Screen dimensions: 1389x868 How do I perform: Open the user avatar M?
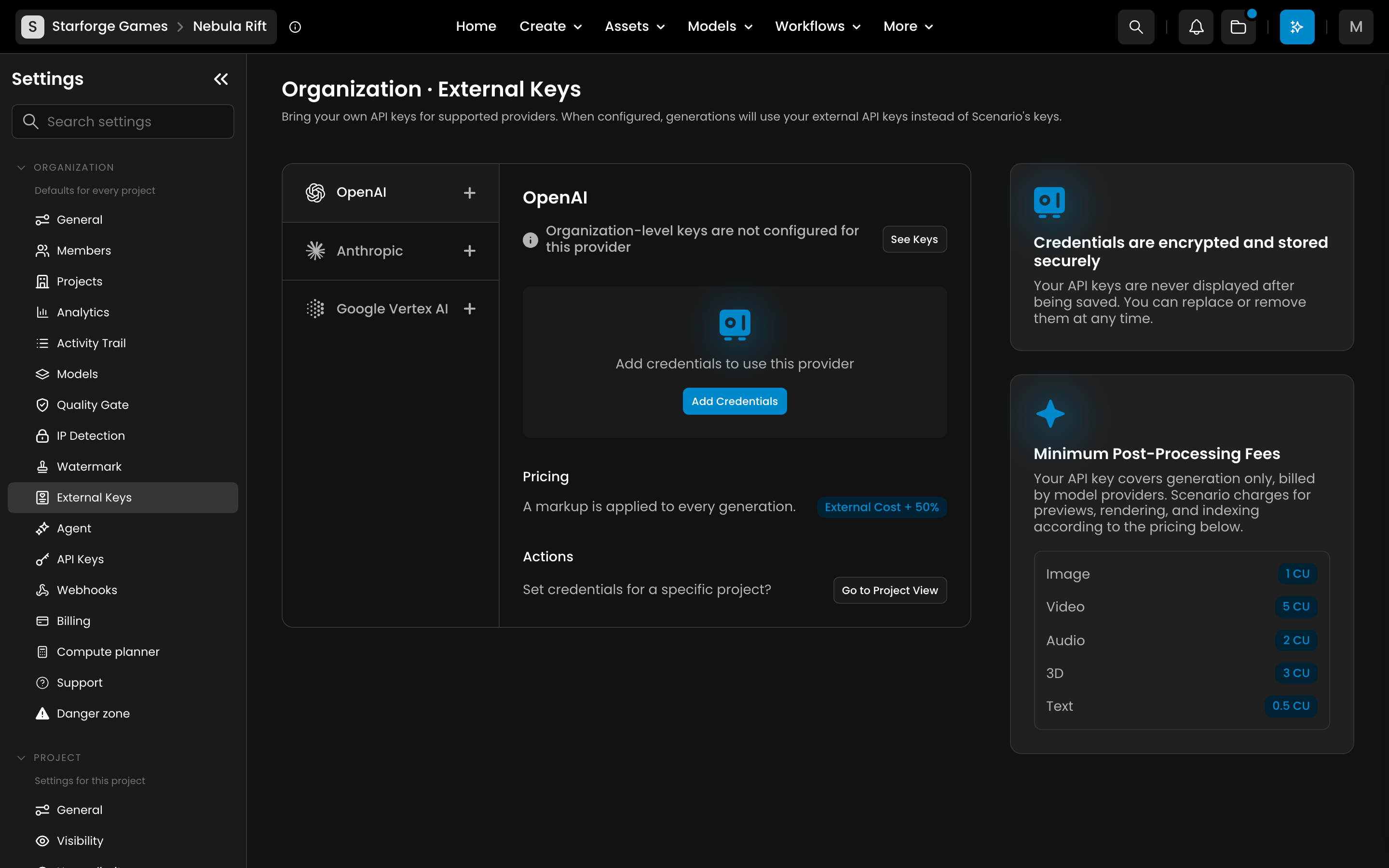point(1356,27)
